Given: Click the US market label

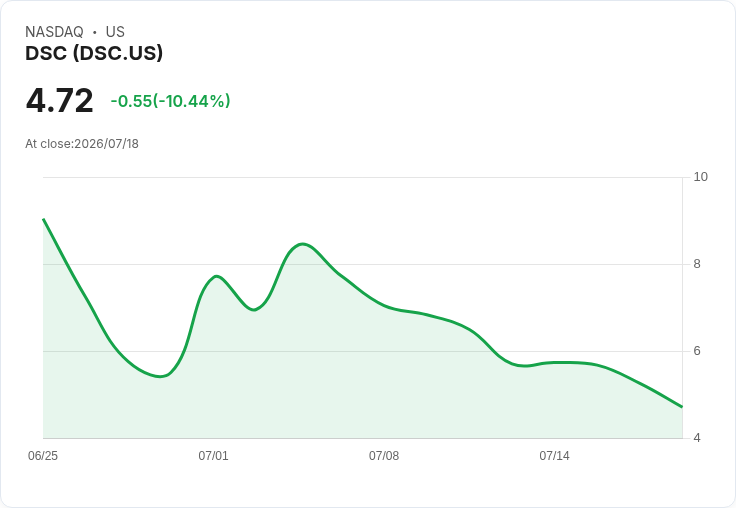Looking at the screenshot, I should (115, 31).
